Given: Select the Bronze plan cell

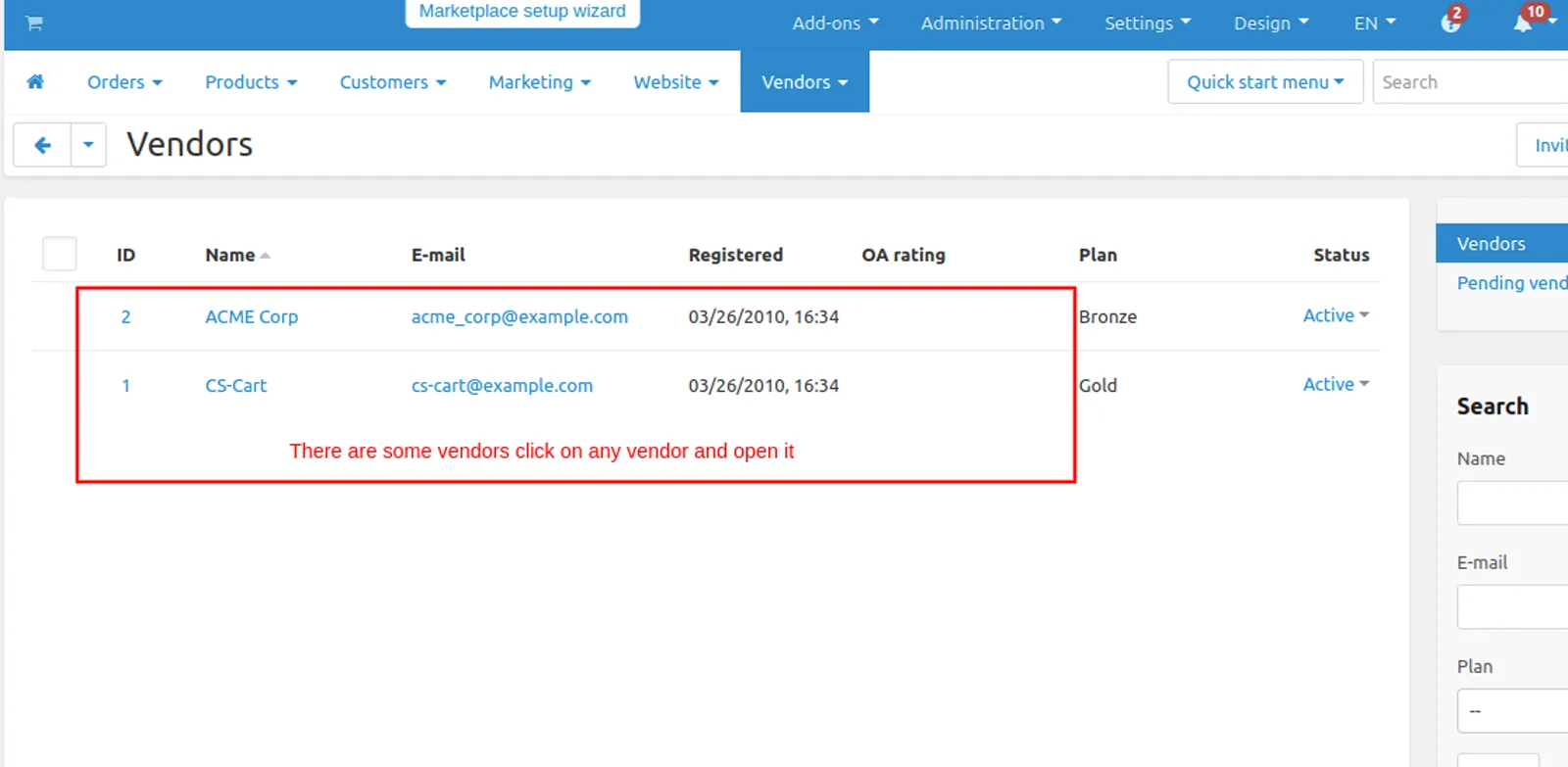Looking at the screenshot, I should tap(1107, 316).
